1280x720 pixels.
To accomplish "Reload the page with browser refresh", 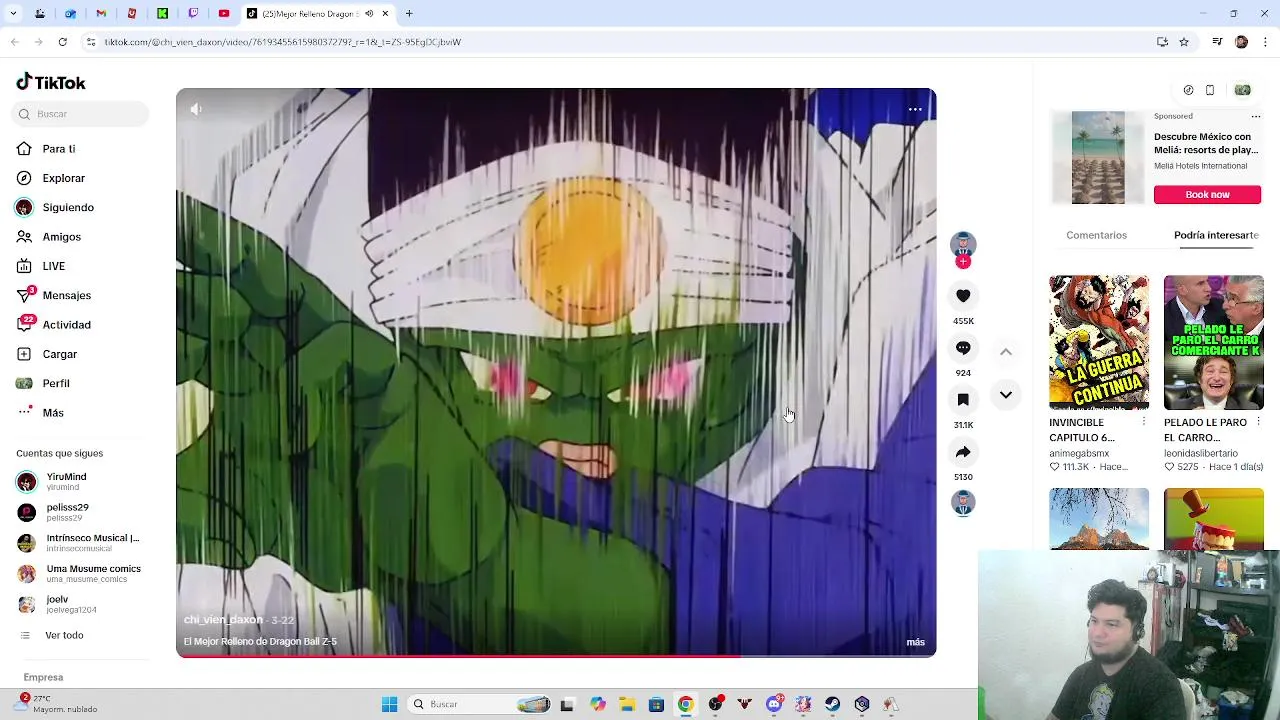I will [x=63, y=42].
